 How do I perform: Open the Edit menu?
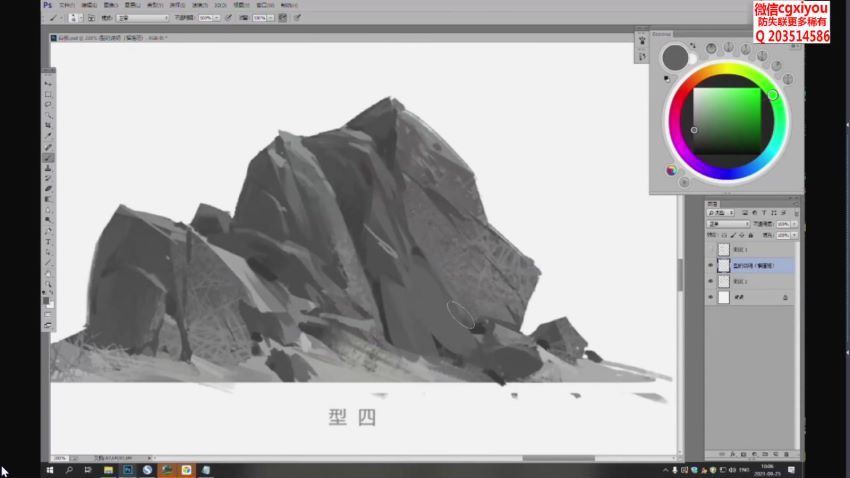click(87, 5)
